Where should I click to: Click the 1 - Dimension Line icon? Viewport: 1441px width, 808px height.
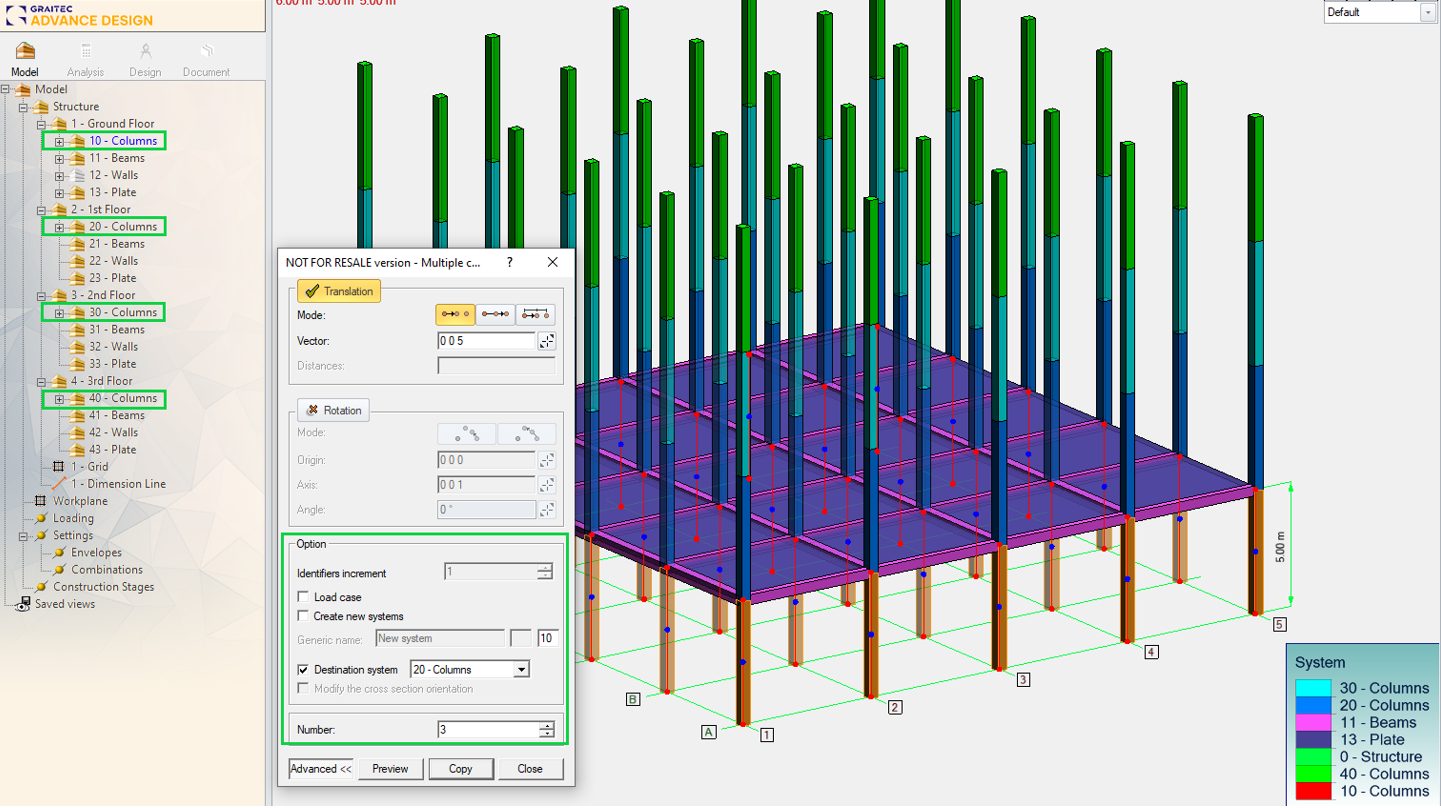point(59,484)
